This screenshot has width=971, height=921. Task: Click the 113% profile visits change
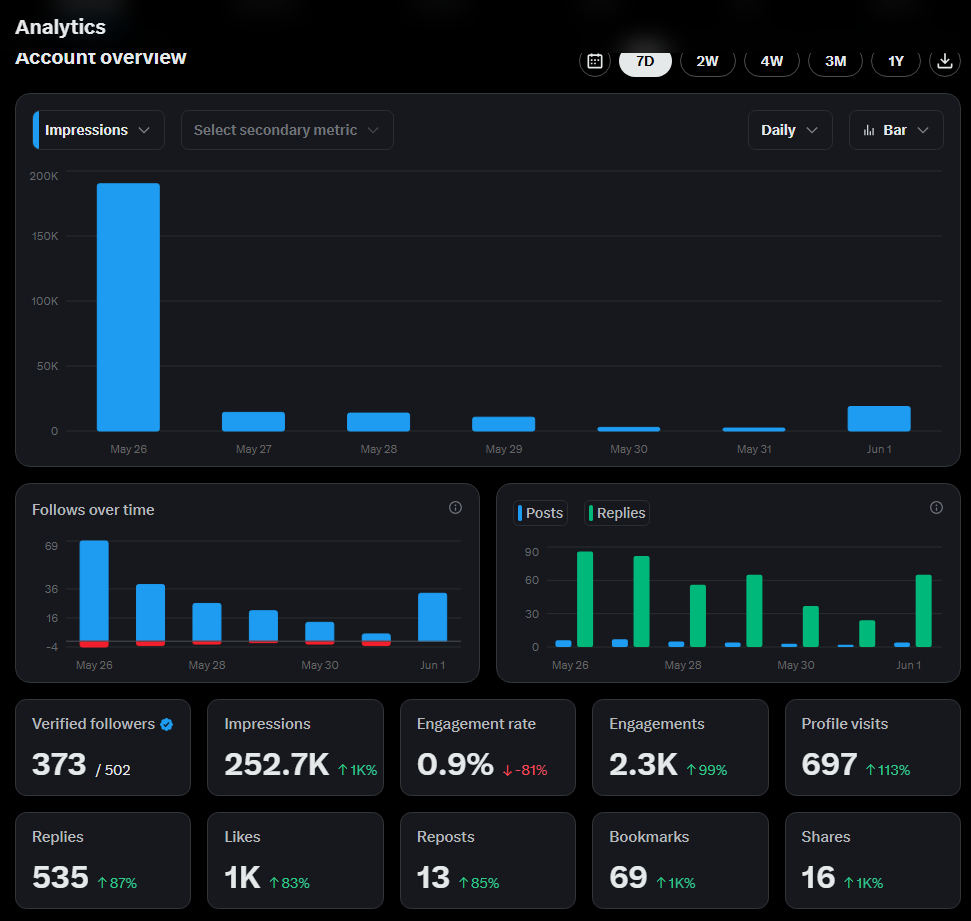887,770
